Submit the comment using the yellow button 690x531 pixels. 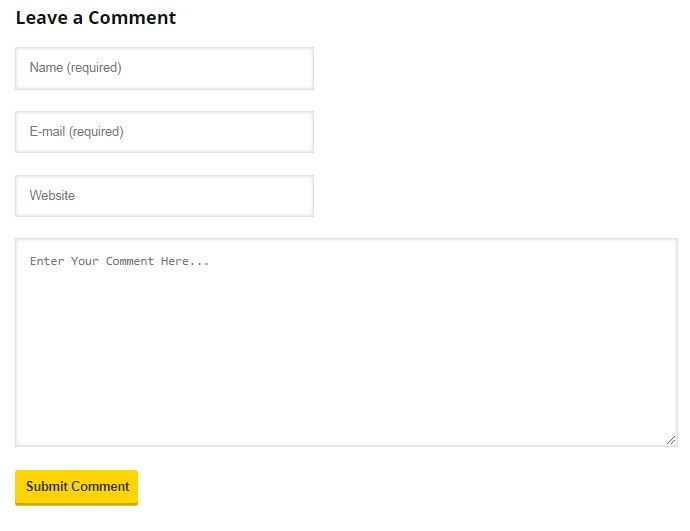coord(77,487)
